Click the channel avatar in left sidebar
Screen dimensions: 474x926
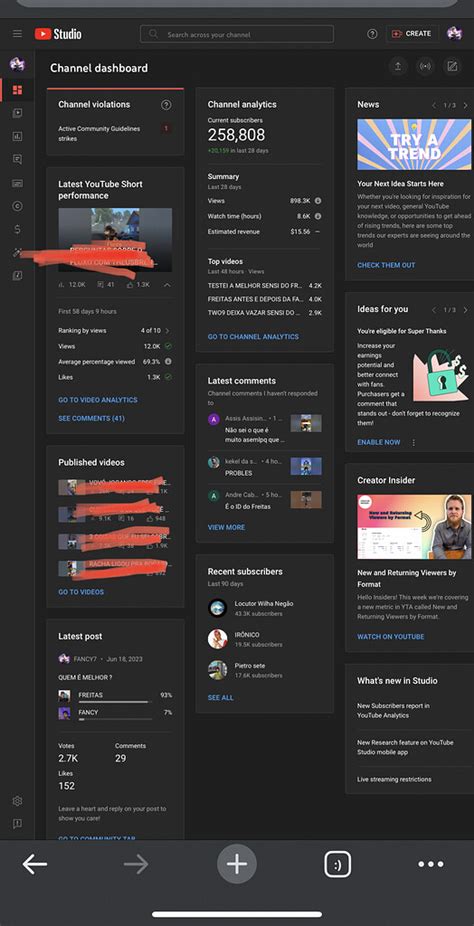click(x=17, y=64)
